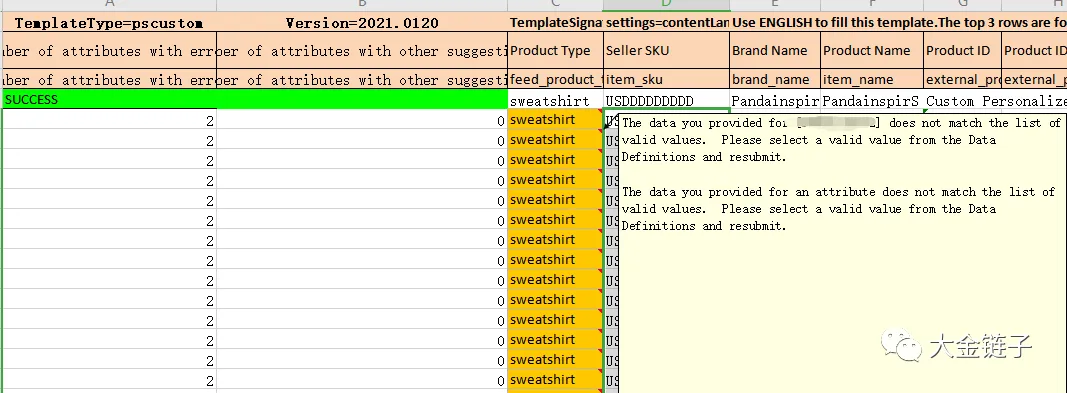1067x393 pixels.
Task: Click the item_name field name cell
Action: coord(871,79)
